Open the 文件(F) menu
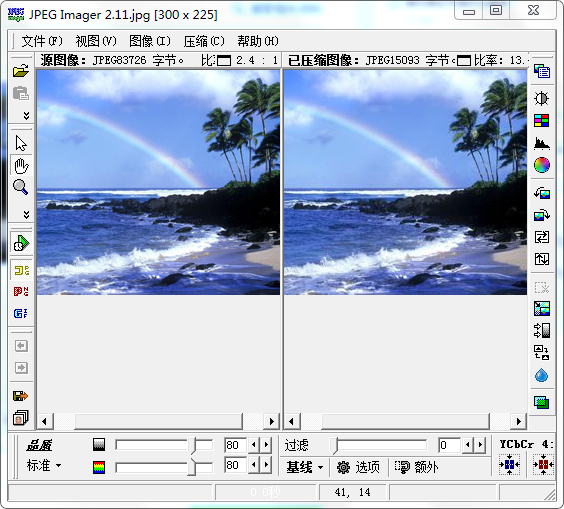Image resolution: width=564 pixels, height=509 pixels. 42,41
